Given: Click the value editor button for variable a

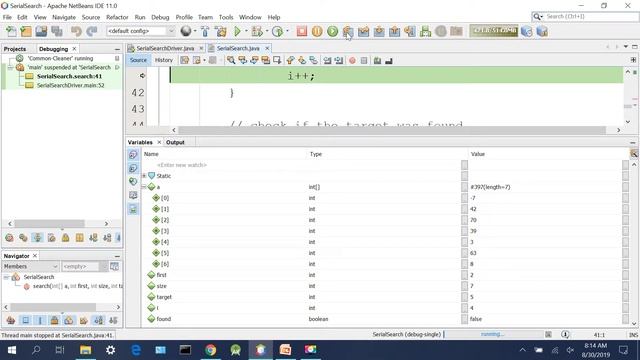Looking at the screenshot, I should [x=625, y=187].
